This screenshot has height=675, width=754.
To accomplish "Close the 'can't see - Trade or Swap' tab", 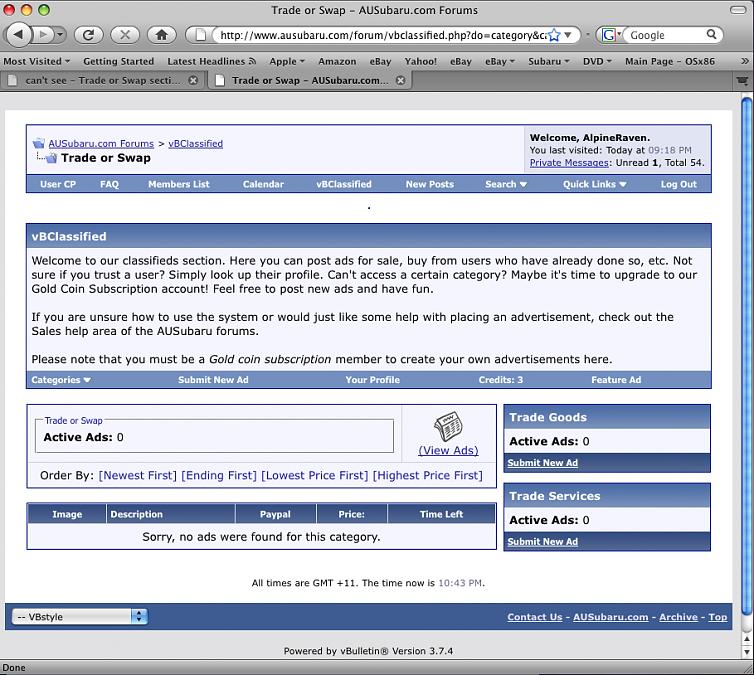I will (x=193, y=80).
